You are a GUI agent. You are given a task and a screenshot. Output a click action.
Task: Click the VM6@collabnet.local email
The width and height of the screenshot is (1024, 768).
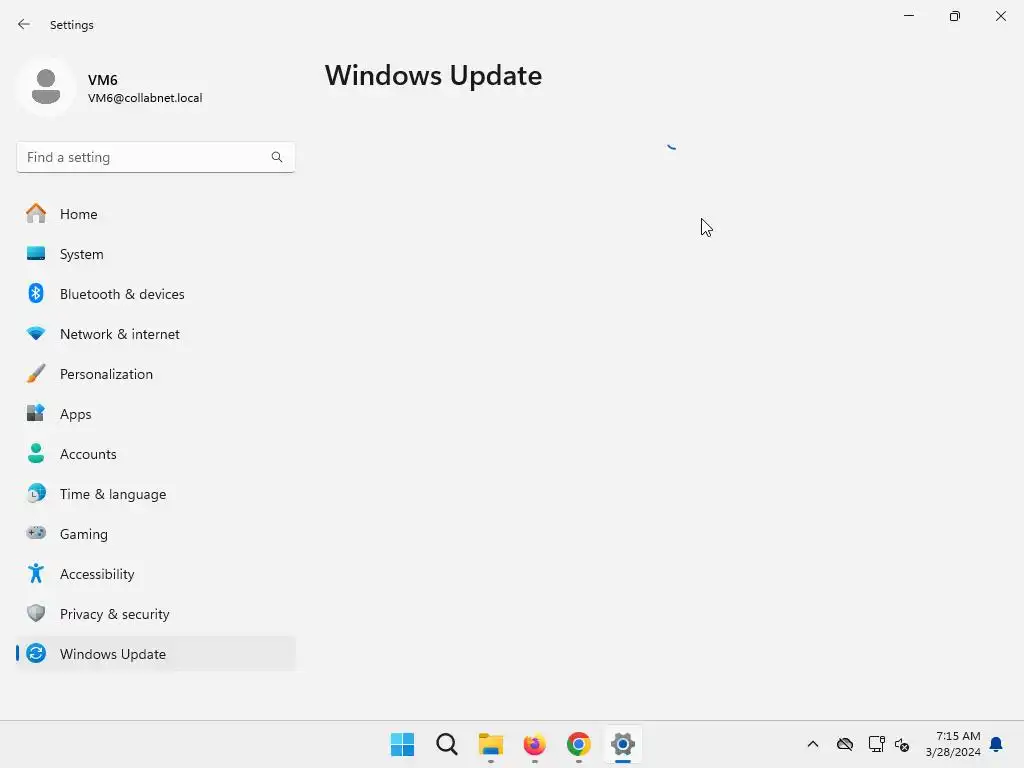click(x=145, y=98)
